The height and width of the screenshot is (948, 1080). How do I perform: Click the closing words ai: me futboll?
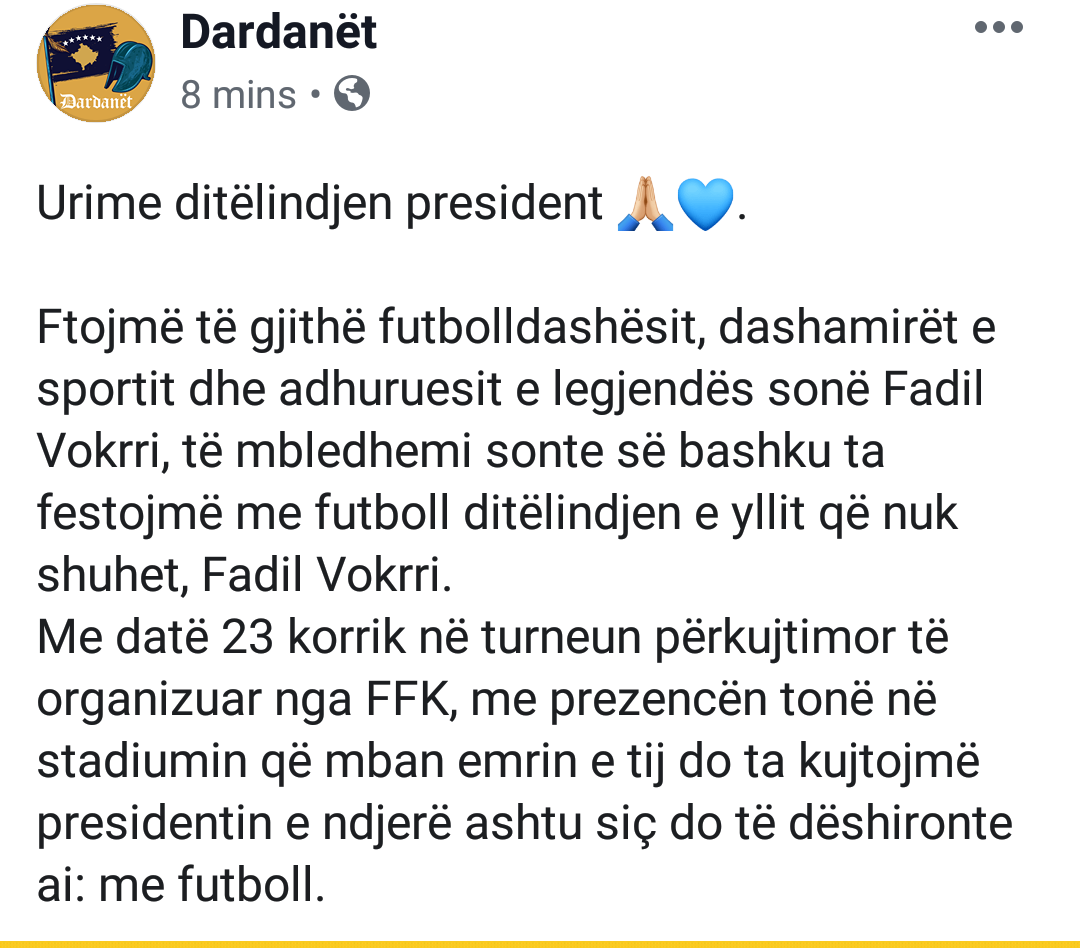click(181, 885)
